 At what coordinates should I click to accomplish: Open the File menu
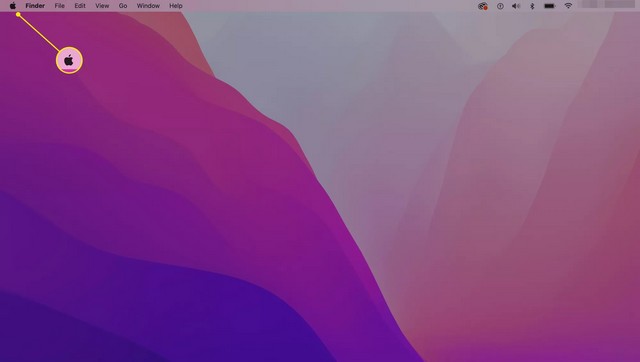(x=60, y=6)
